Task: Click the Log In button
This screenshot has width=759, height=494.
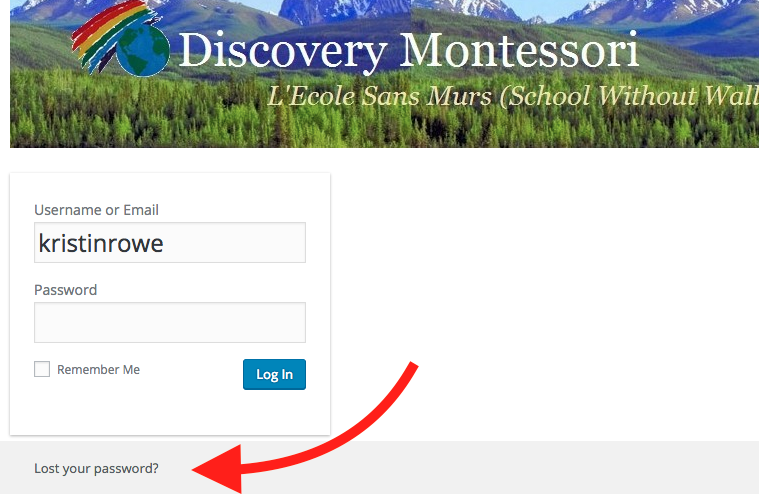Action: tap(274, 374)
